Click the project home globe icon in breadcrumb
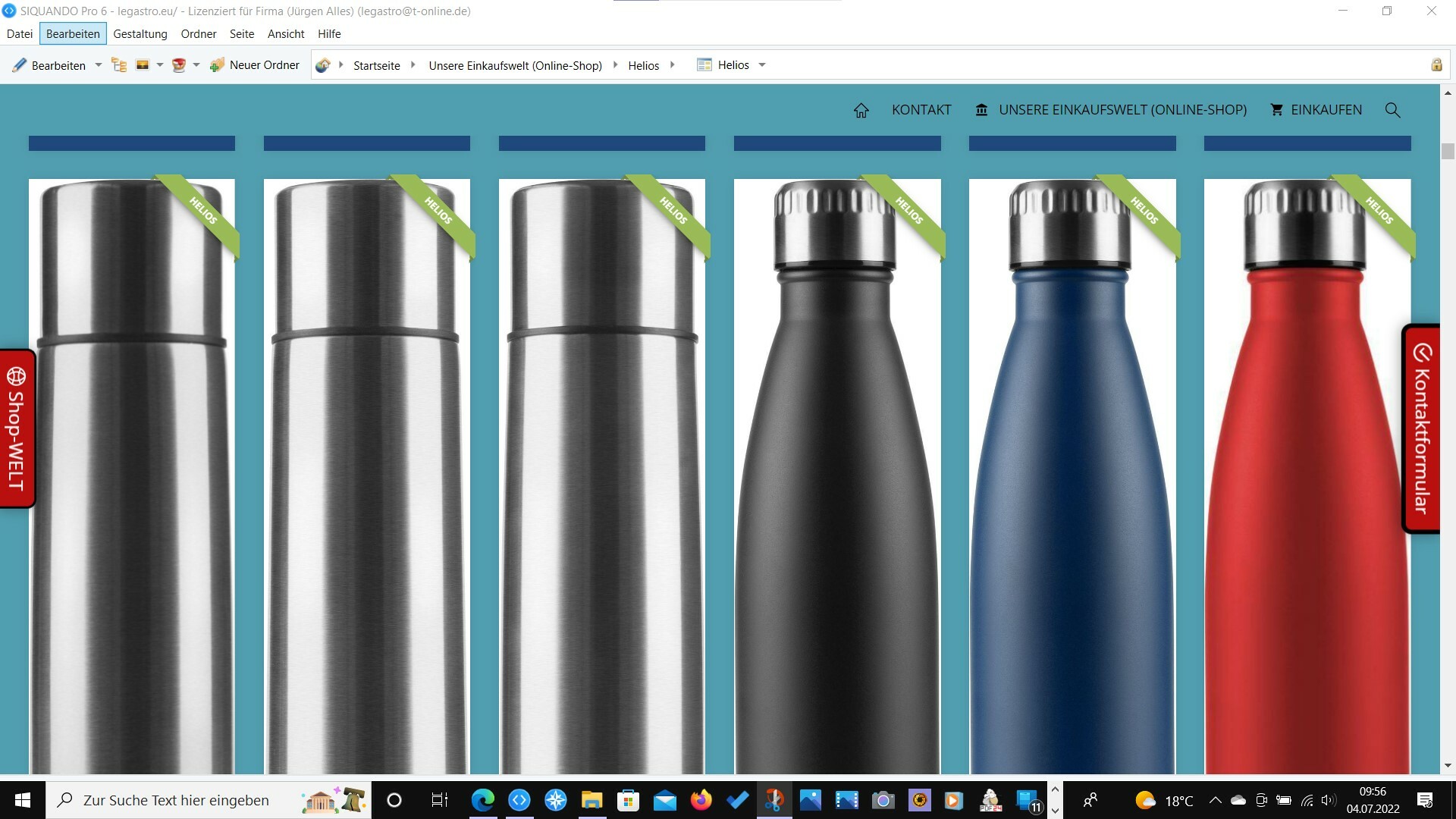 pyautogui.click(x=323, y=65)
